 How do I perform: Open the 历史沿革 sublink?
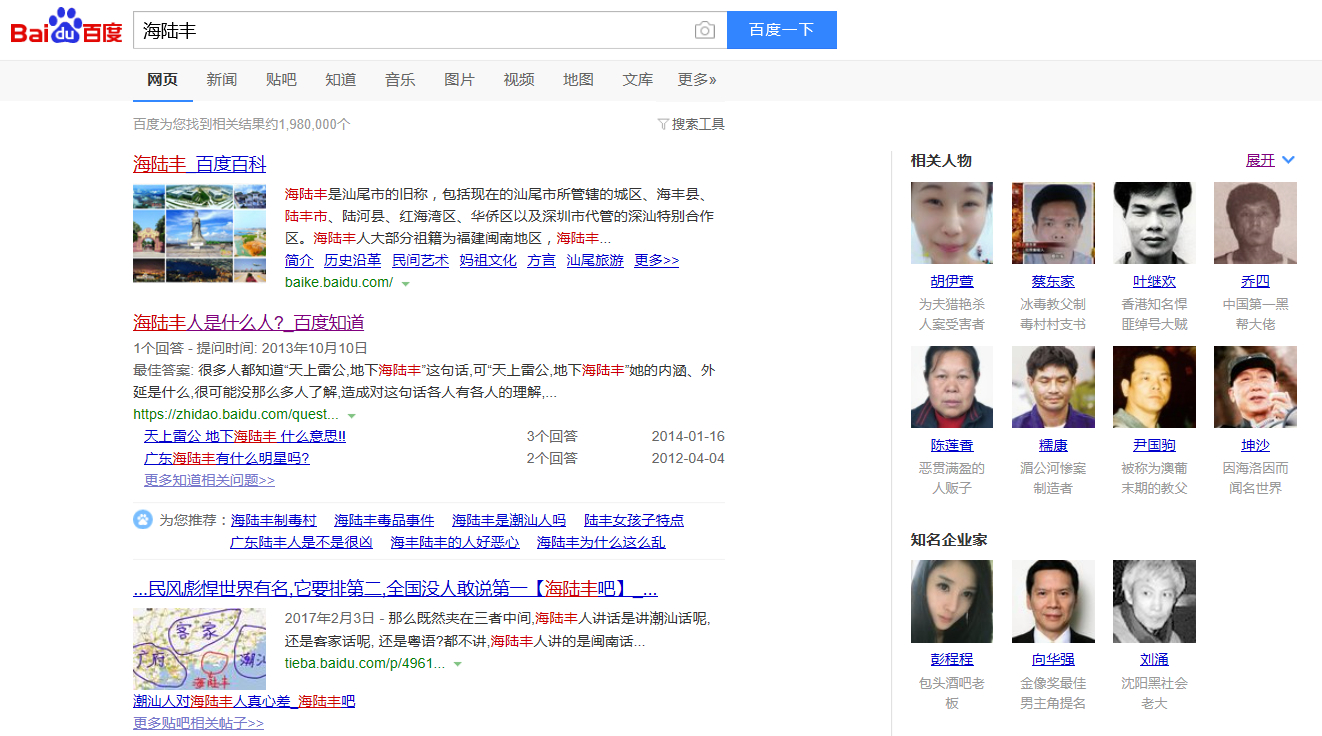coord(352,260)
